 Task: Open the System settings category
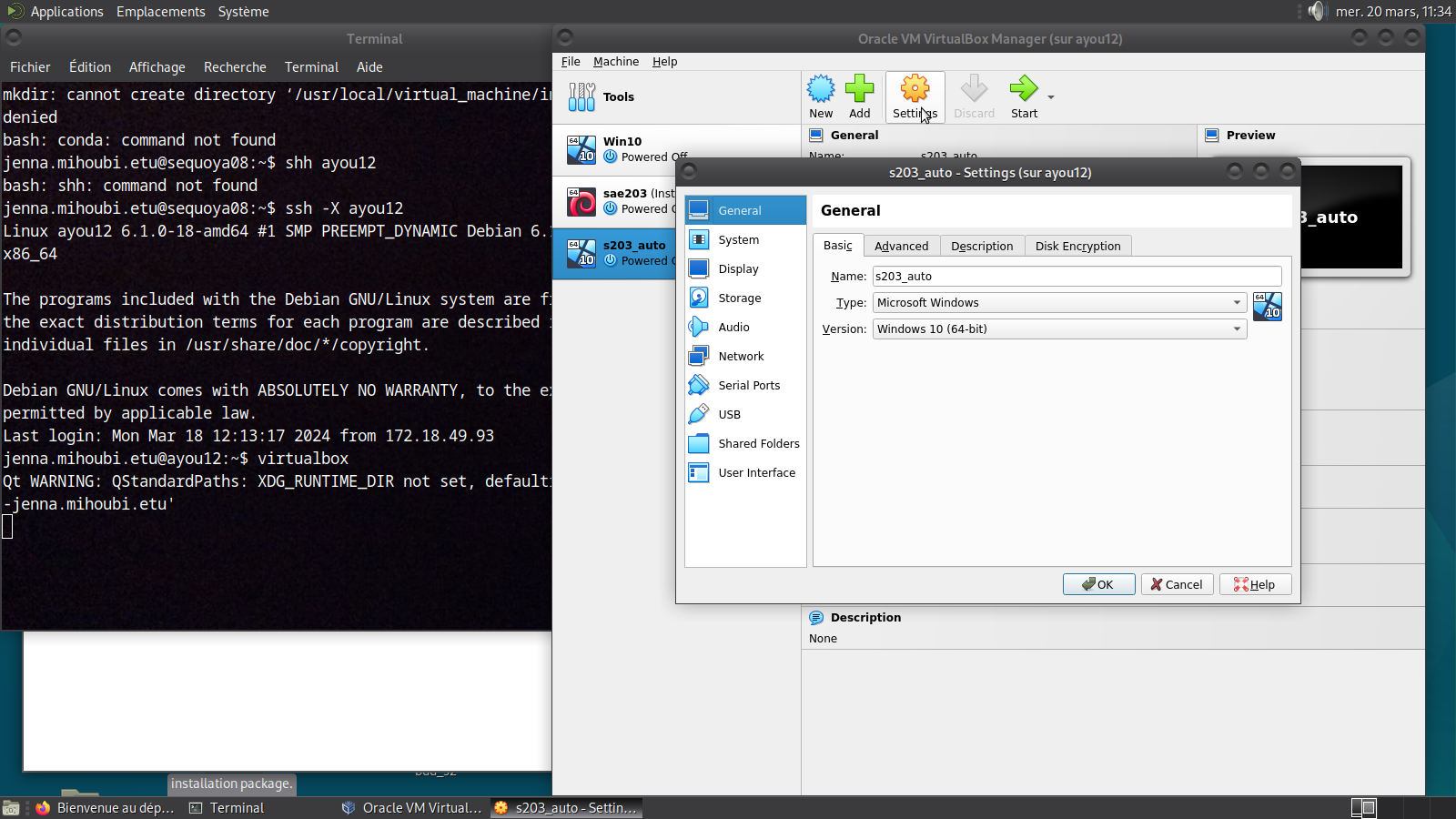(x=745, y=239)
